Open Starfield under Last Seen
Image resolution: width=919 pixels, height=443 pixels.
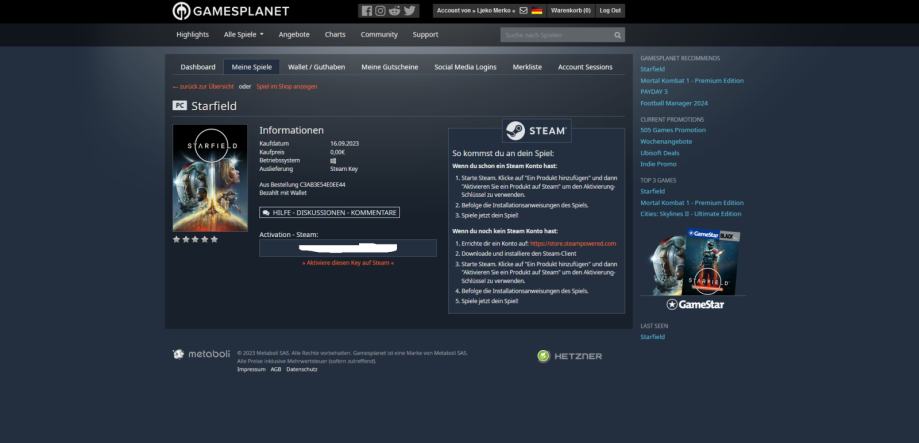click(652, 337)
